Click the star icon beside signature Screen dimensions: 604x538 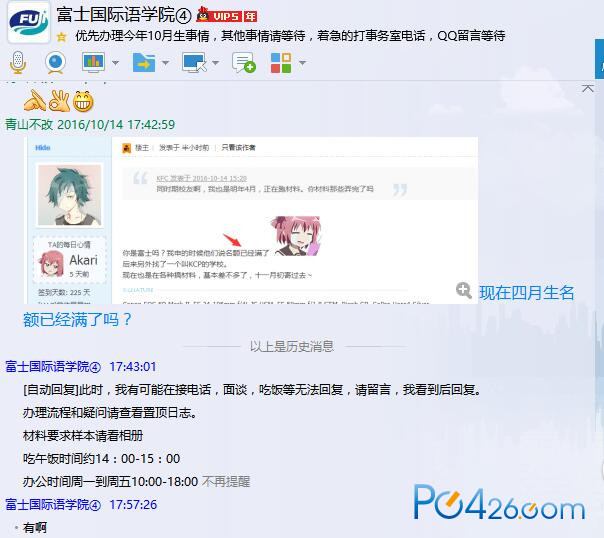pyautogui.click(x=61, y=37)
